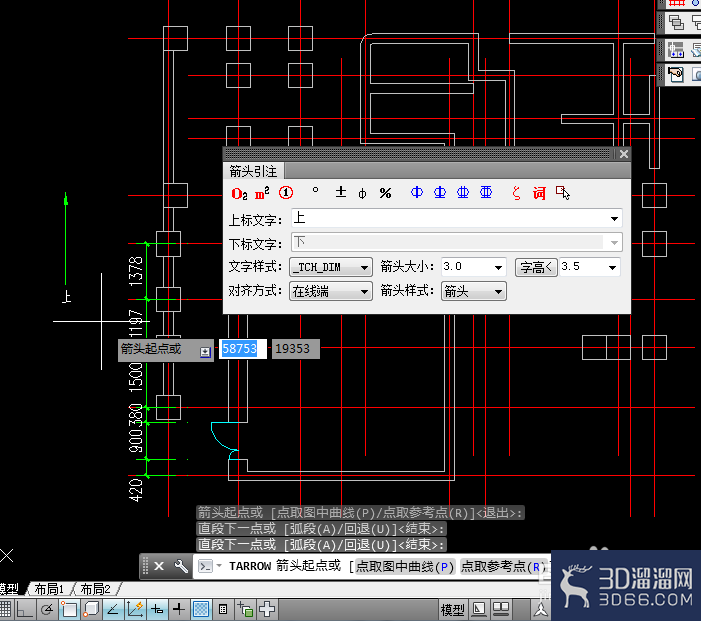Toggle lineweight display in status bar
The height and width of the screenshot is (621, 701).
pos(179,609)
